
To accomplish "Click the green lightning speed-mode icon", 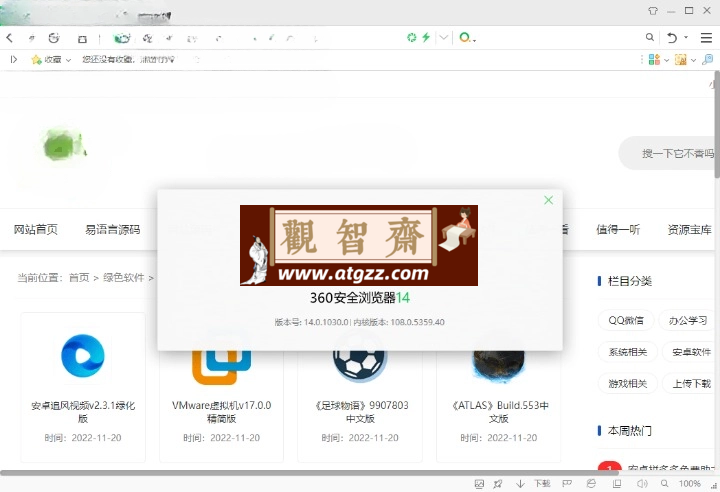I will 426,37.
